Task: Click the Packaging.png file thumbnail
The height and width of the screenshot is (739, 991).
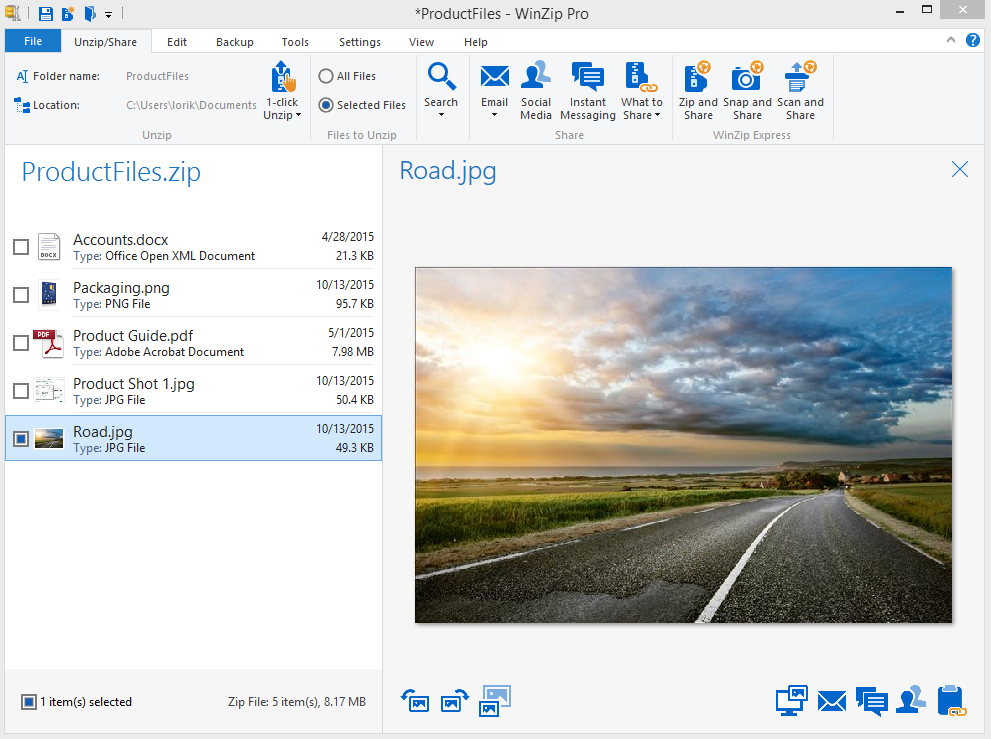Action: click(x=49, y=295)
